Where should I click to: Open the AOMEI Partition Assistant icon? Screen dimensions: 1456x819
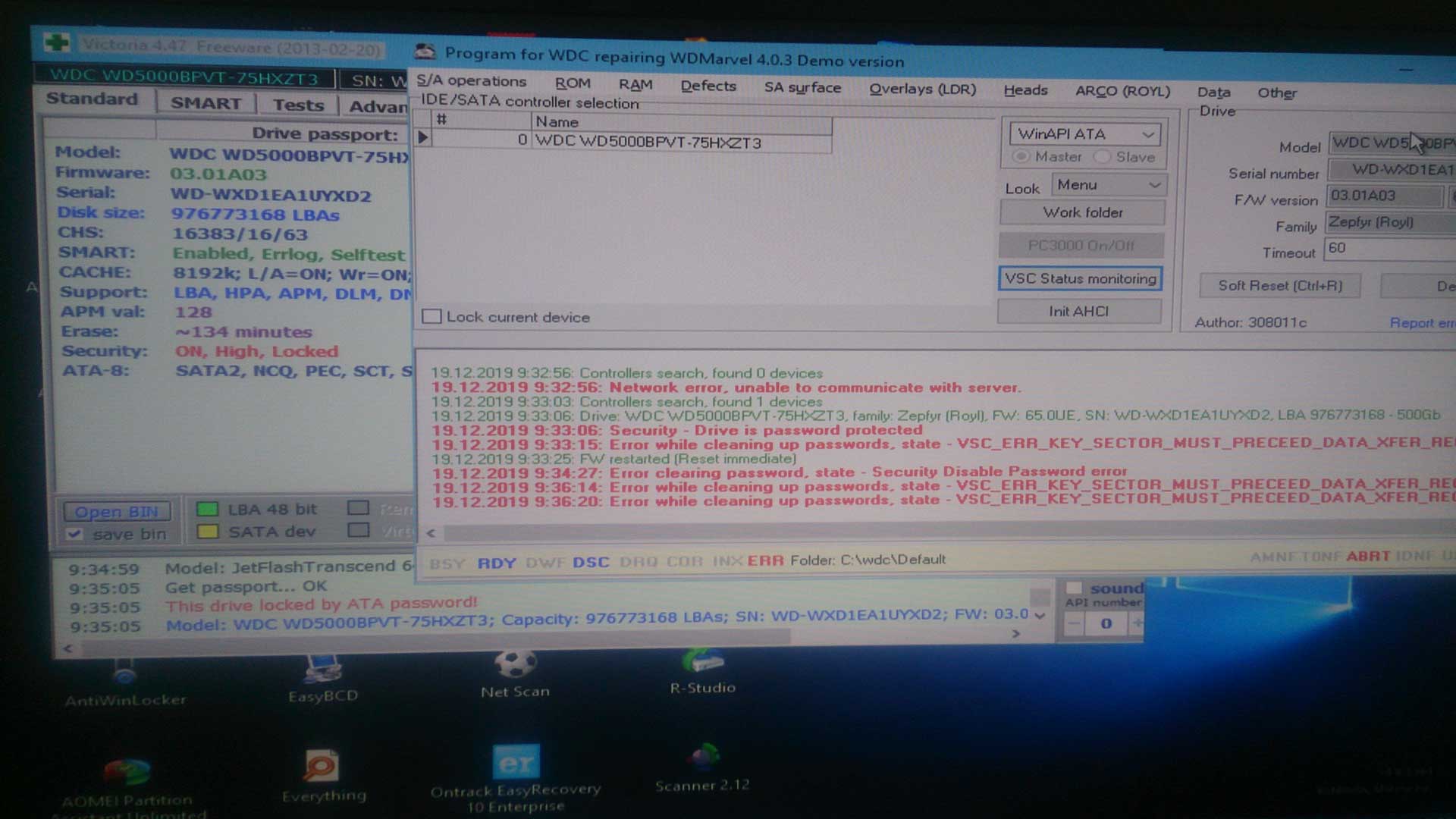click(x=127, y=787)
